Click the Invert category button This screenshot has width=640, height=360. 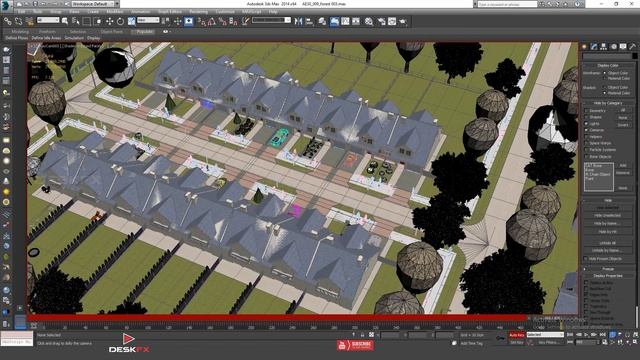point(623,125)
